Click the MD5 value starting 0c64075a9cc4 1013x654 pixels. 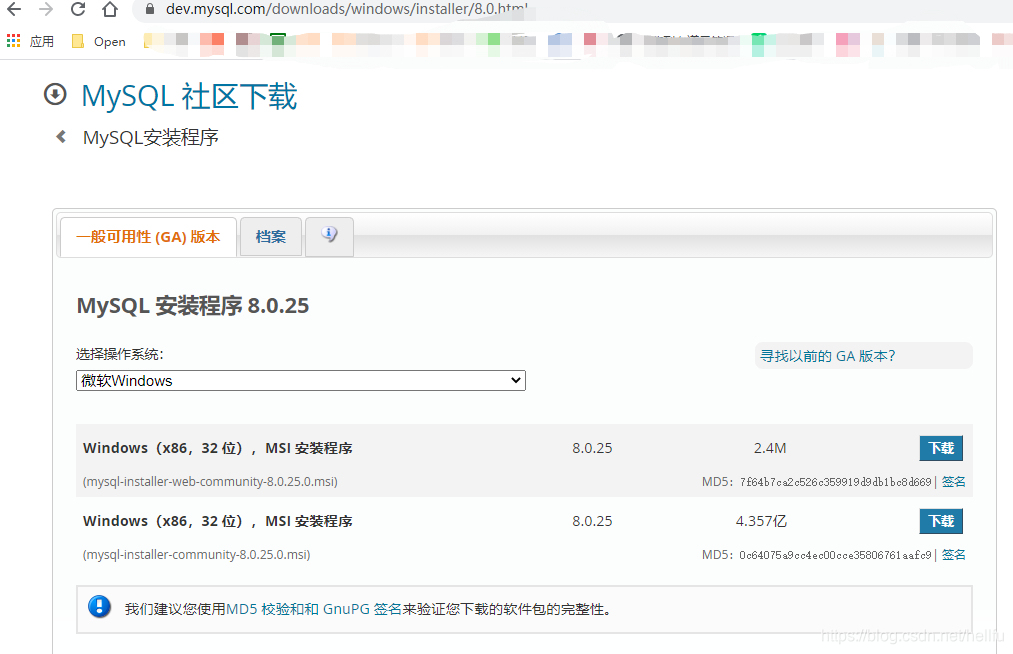click(835, 554)
